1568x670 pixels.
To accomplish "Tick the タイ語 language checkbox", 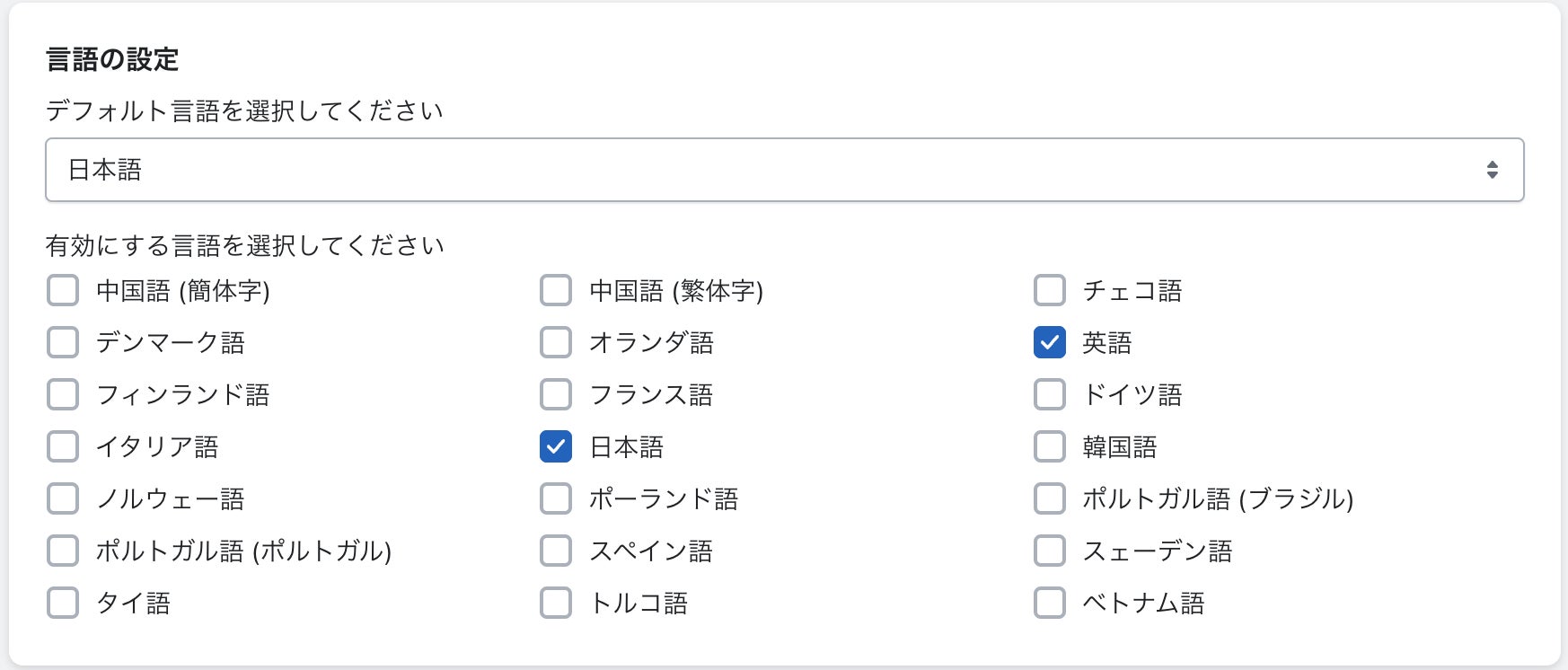I will click(x=63, y=603).
